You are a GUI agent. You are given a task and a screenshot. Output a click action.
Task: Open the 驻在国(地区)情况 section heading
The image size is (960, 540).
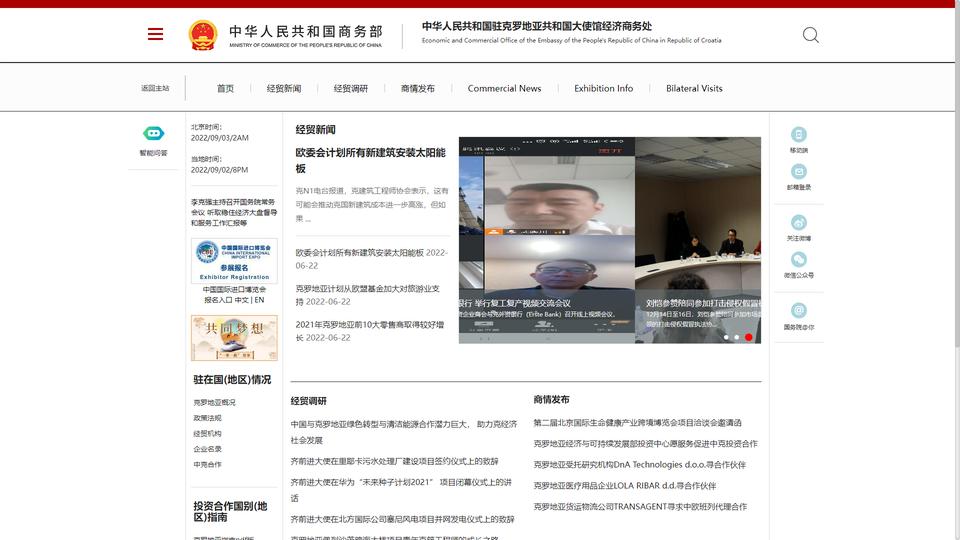pos(232,380)
